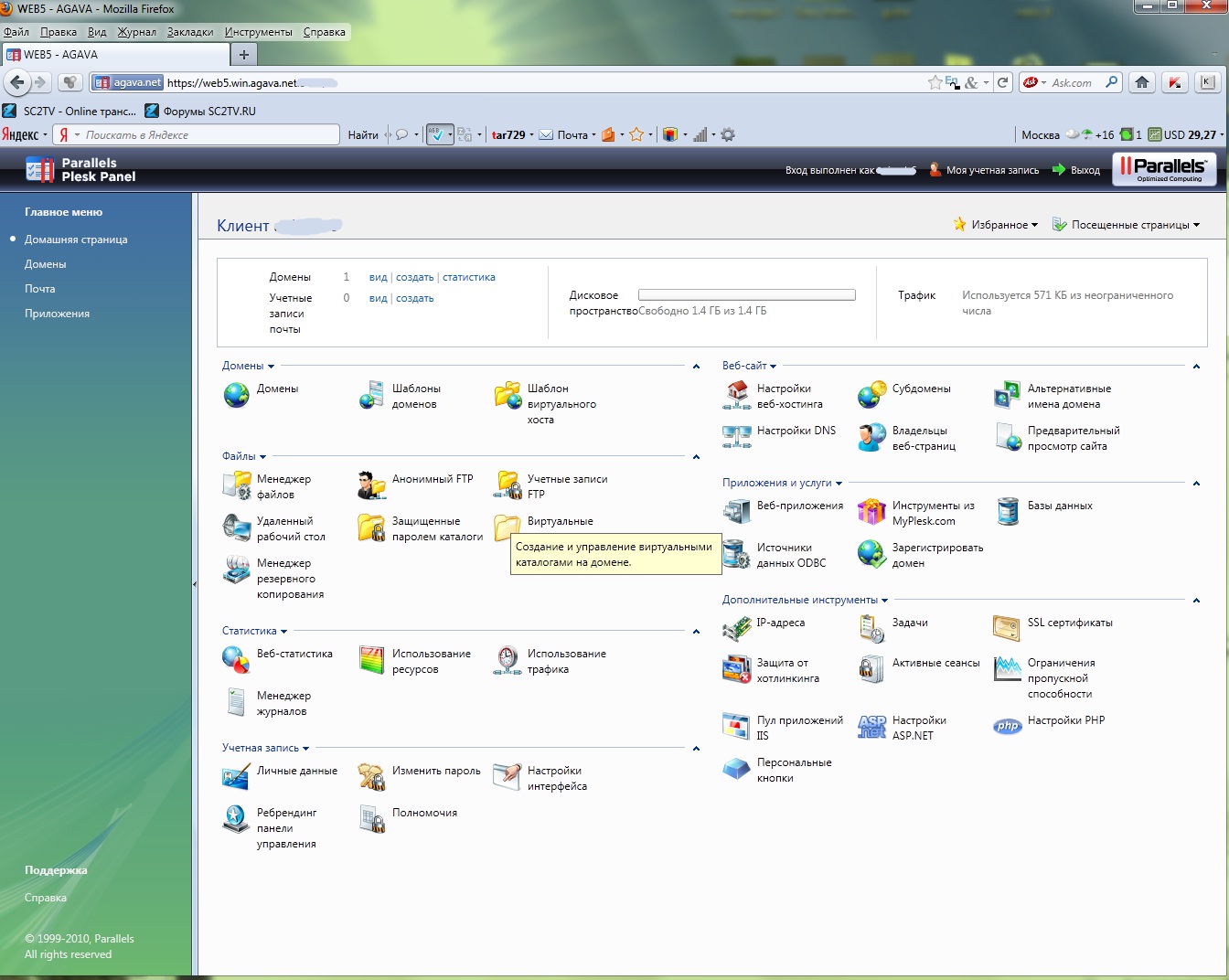The width and height of the screenshot is (1229, 980).
Task: Open the Change password icon
Action: (x=371, y=776)
